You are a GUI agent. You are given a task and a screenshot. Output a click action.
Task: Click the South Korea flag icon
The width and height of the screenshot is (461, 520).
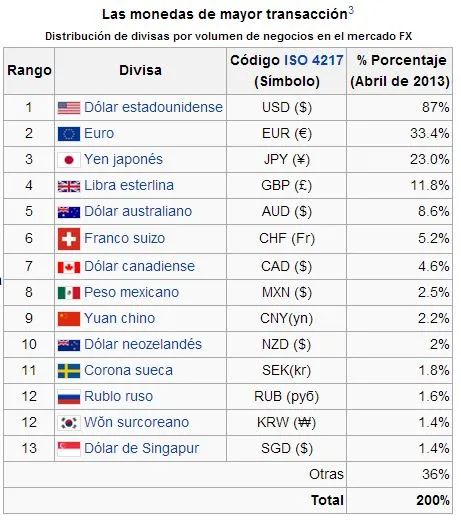[69, 423]
